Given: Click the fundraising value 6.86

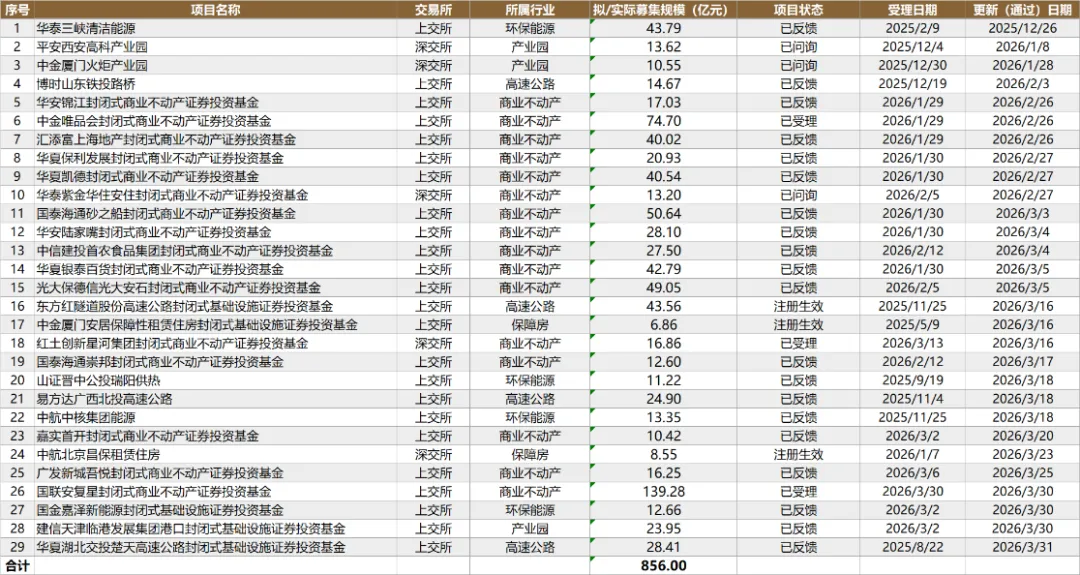Looking at the screenshot, I should point(663,325).
